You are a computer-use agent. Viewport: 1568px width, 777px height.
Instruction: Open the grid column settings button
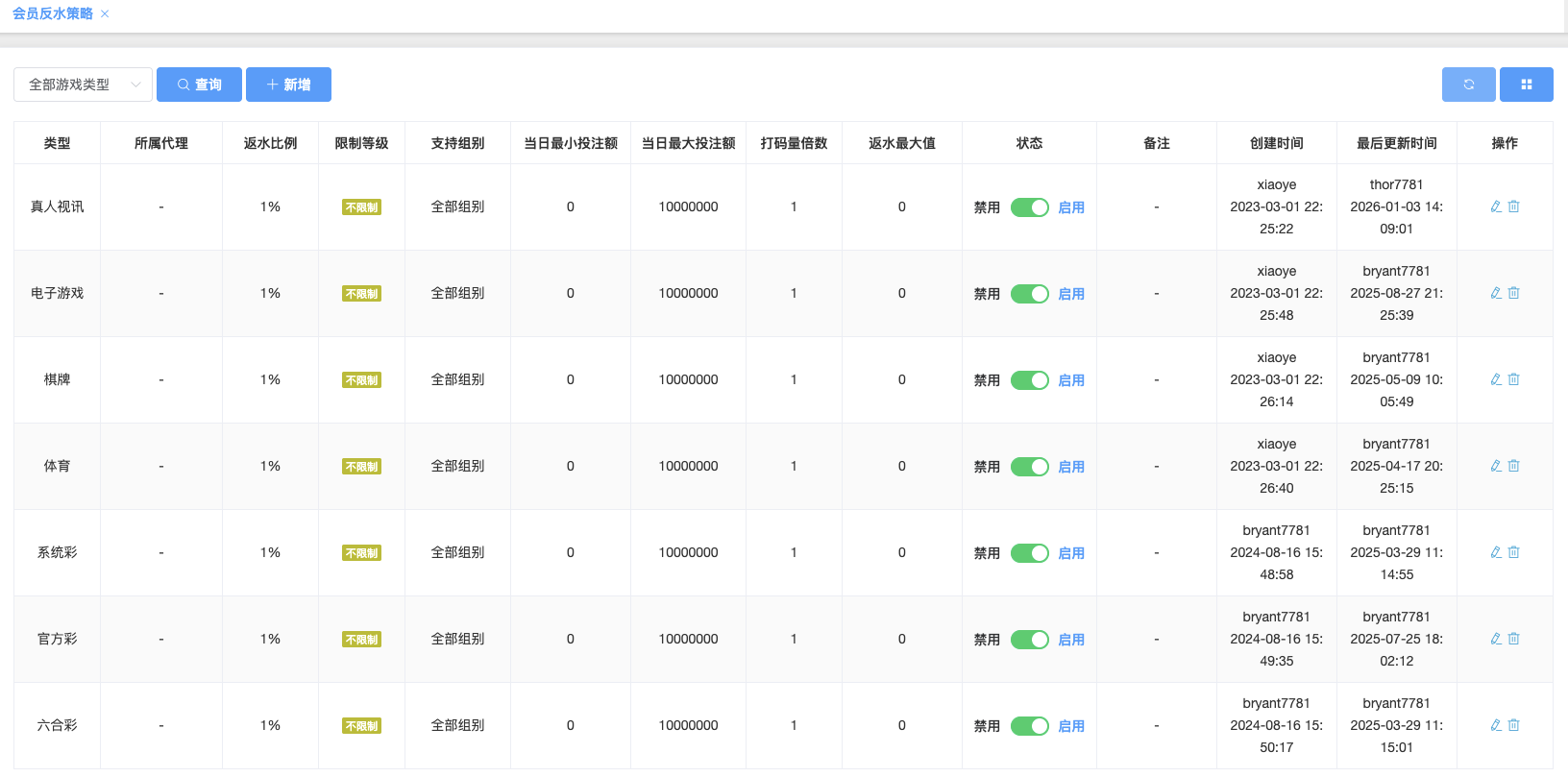point(1526,85)
